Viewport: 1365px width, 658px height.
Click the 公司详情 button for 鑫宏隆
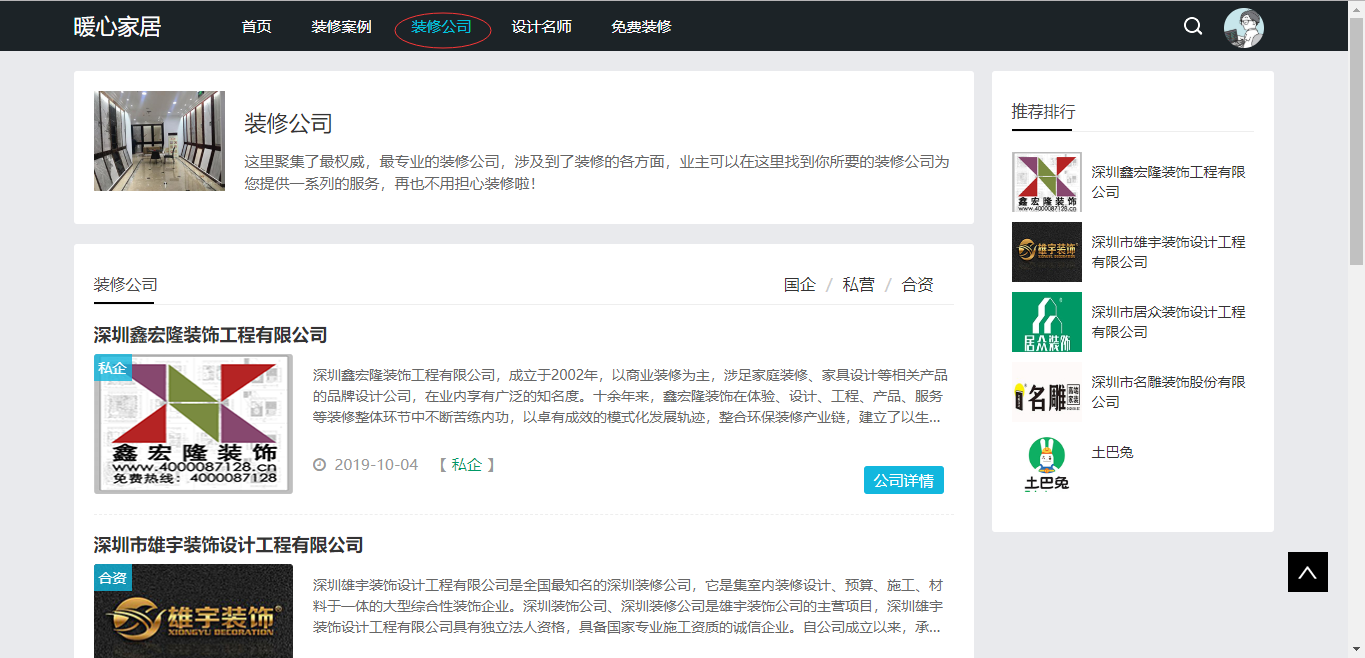904,480
